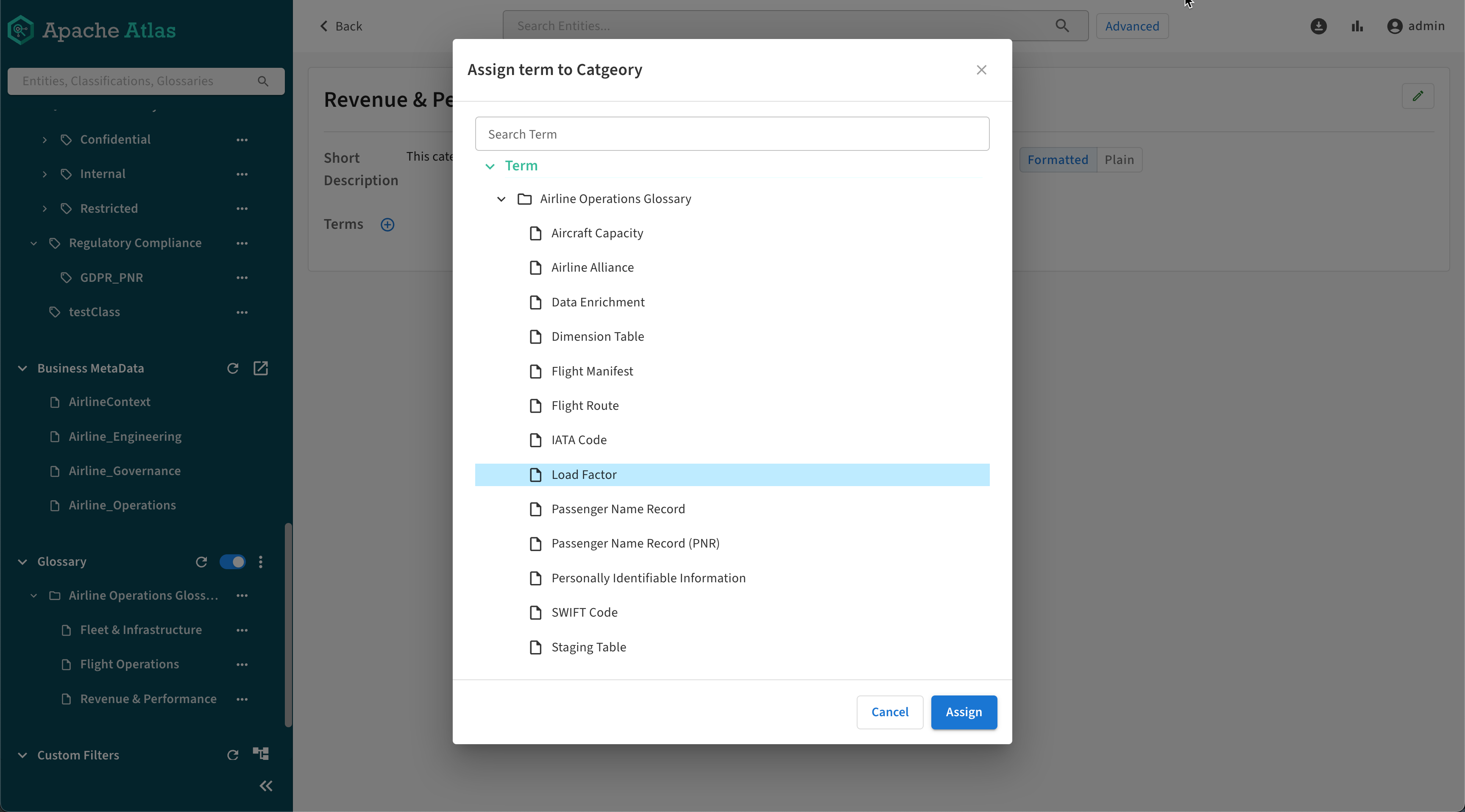Image resolution: width=1465 pixels, height=812 pixels.
Task: Click the download icon in header
Action: point(1318,26)
